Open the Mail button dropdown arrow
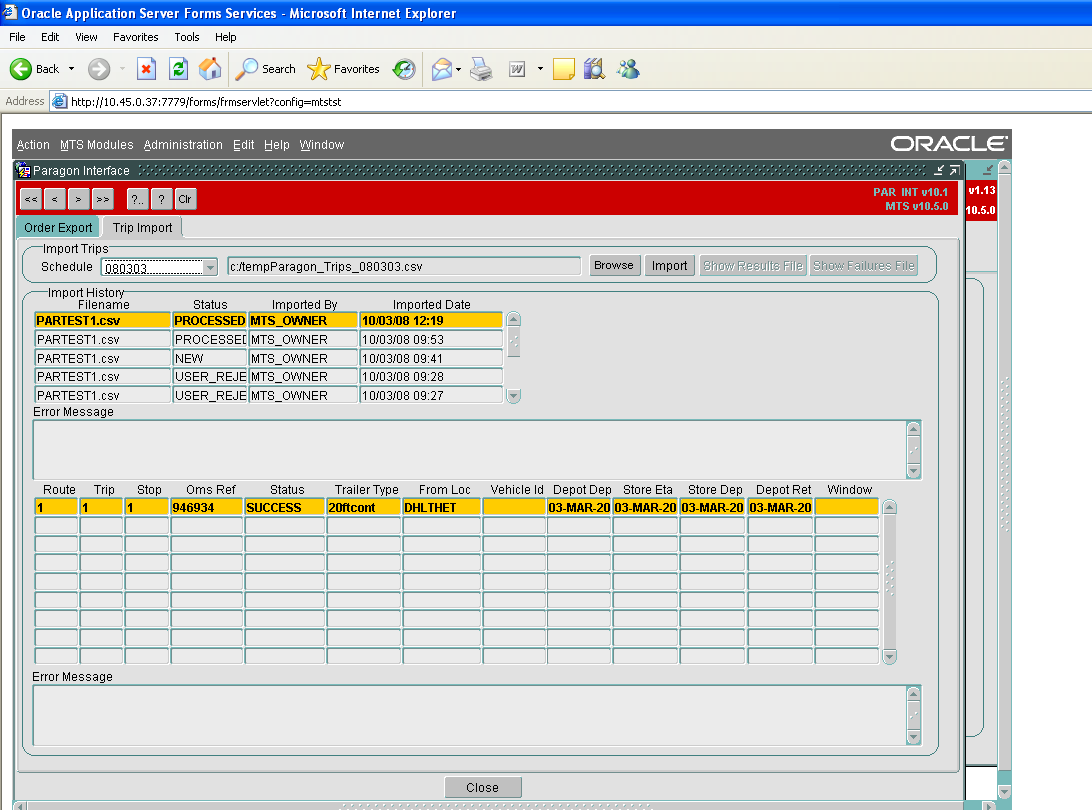 tap(458, 69)
